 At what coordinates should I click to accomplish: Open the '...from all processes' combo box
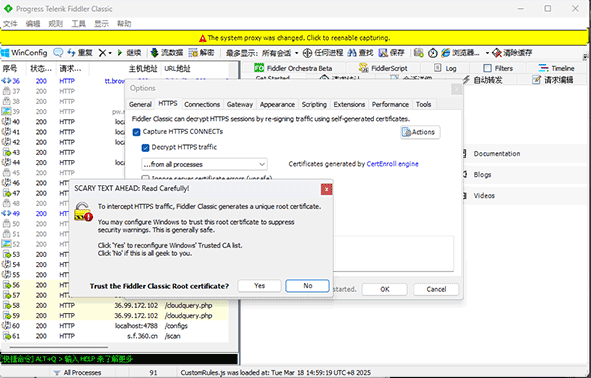click(204, 164)
